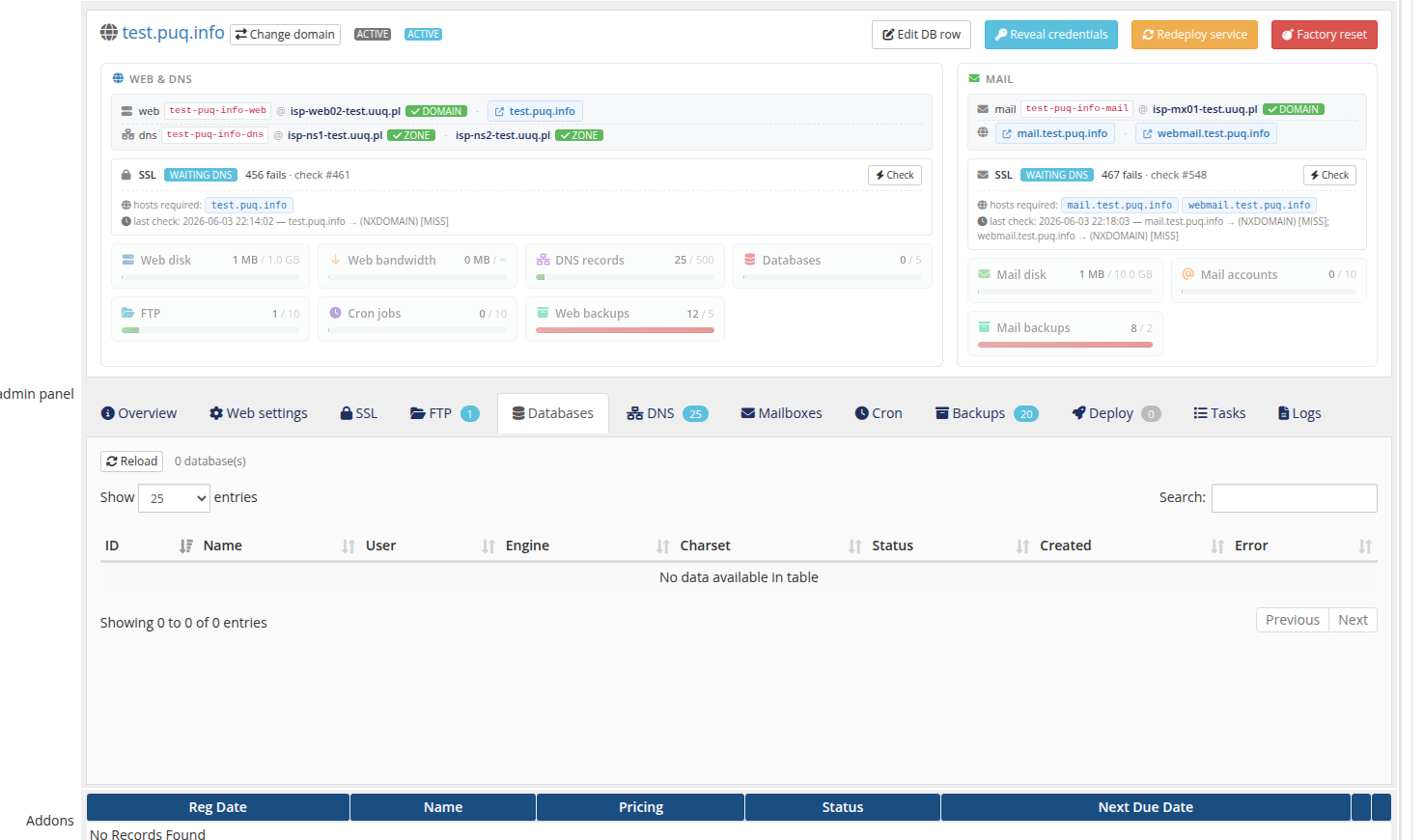This screenshot has height=840, width=1424.
Task: Click the red Factory reset button
Action: [x=1324, y=35]
